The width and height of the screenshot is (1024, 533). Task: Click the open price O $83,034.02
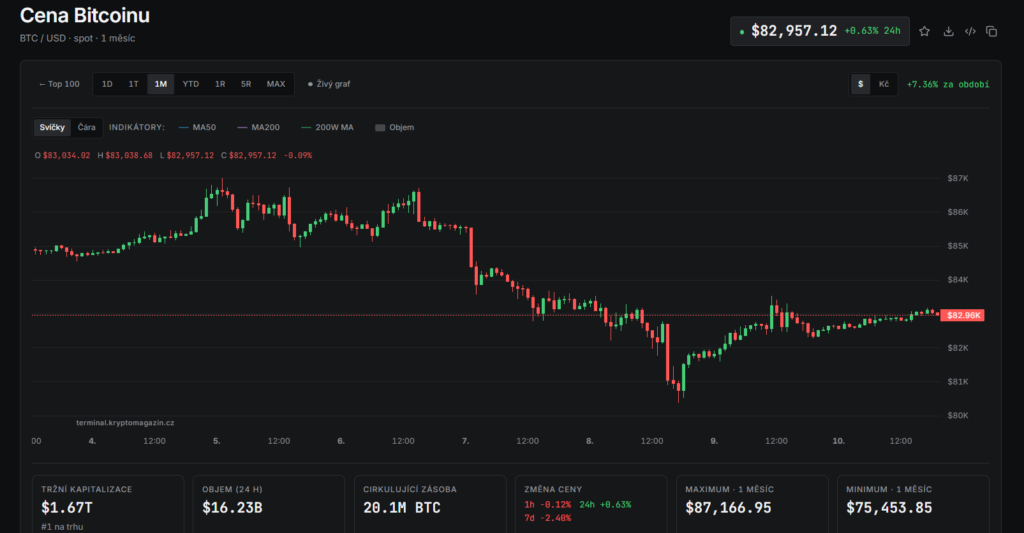pyautogui.click(x=62, y=155)
